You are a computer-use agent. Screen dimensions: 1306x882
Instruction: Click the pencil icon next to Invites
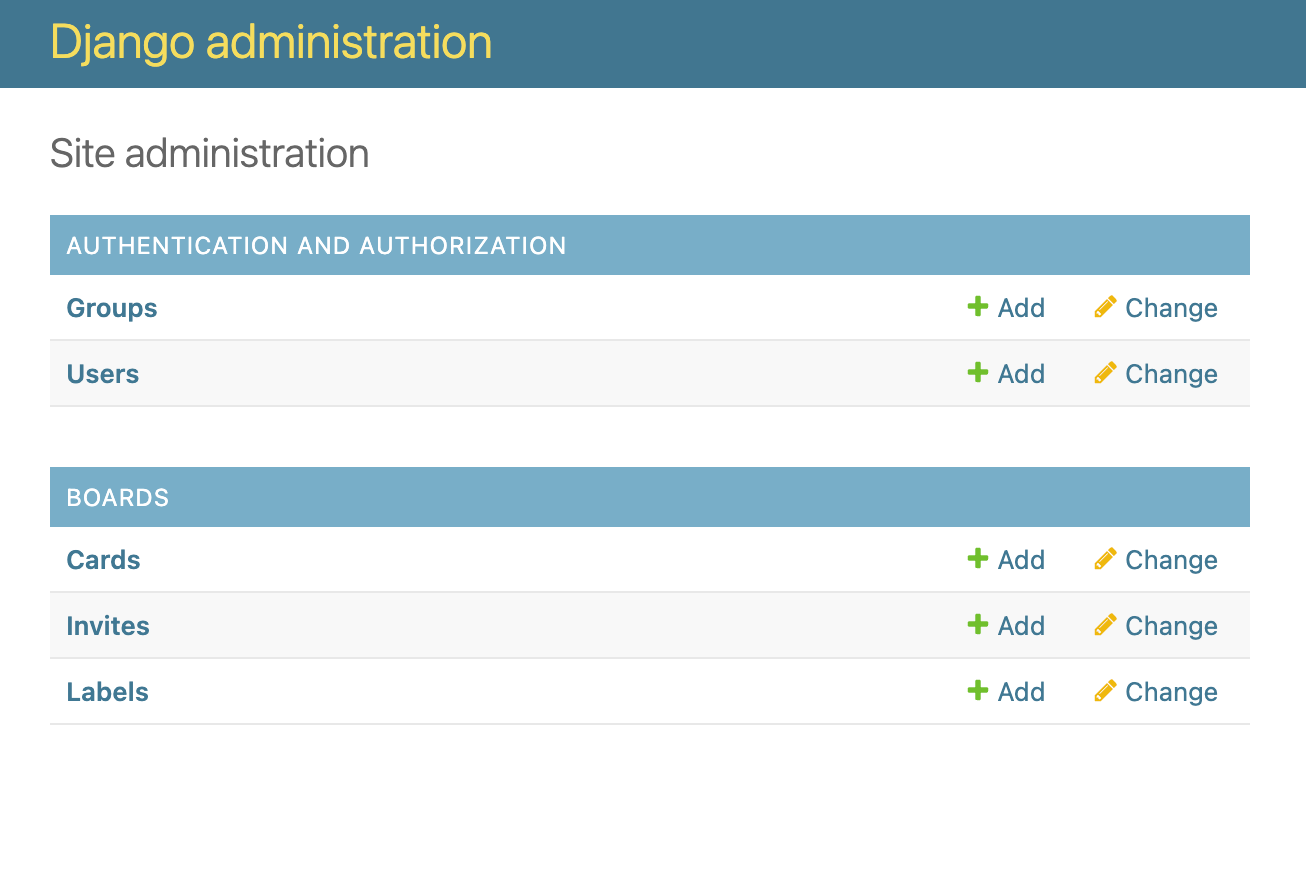tap(1104, 625)
